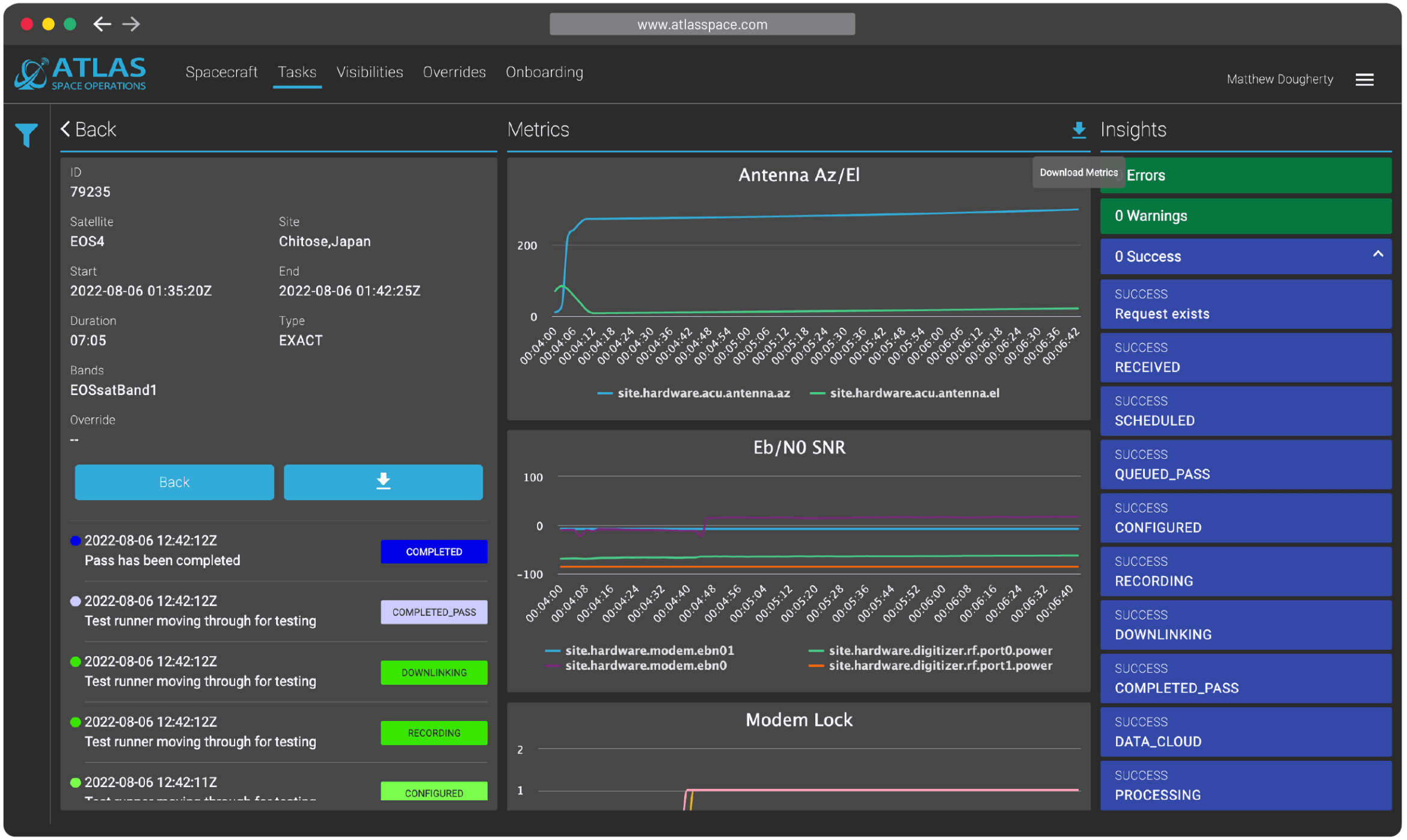Open the hamburger navigation menu
The width and height of the screenshot is (1407, 840).
(x=1365, y=79)
